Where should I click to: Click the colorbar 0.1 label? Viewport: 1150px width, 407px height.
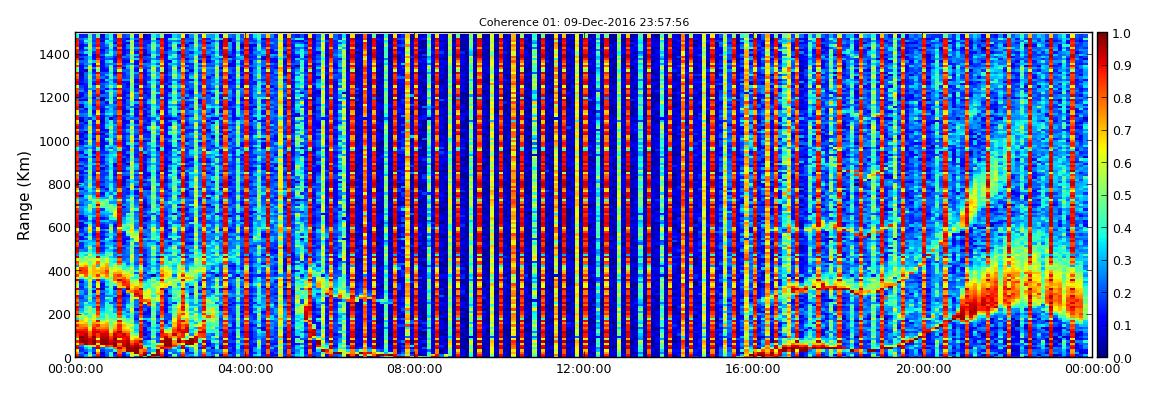tap(1121, 325)
